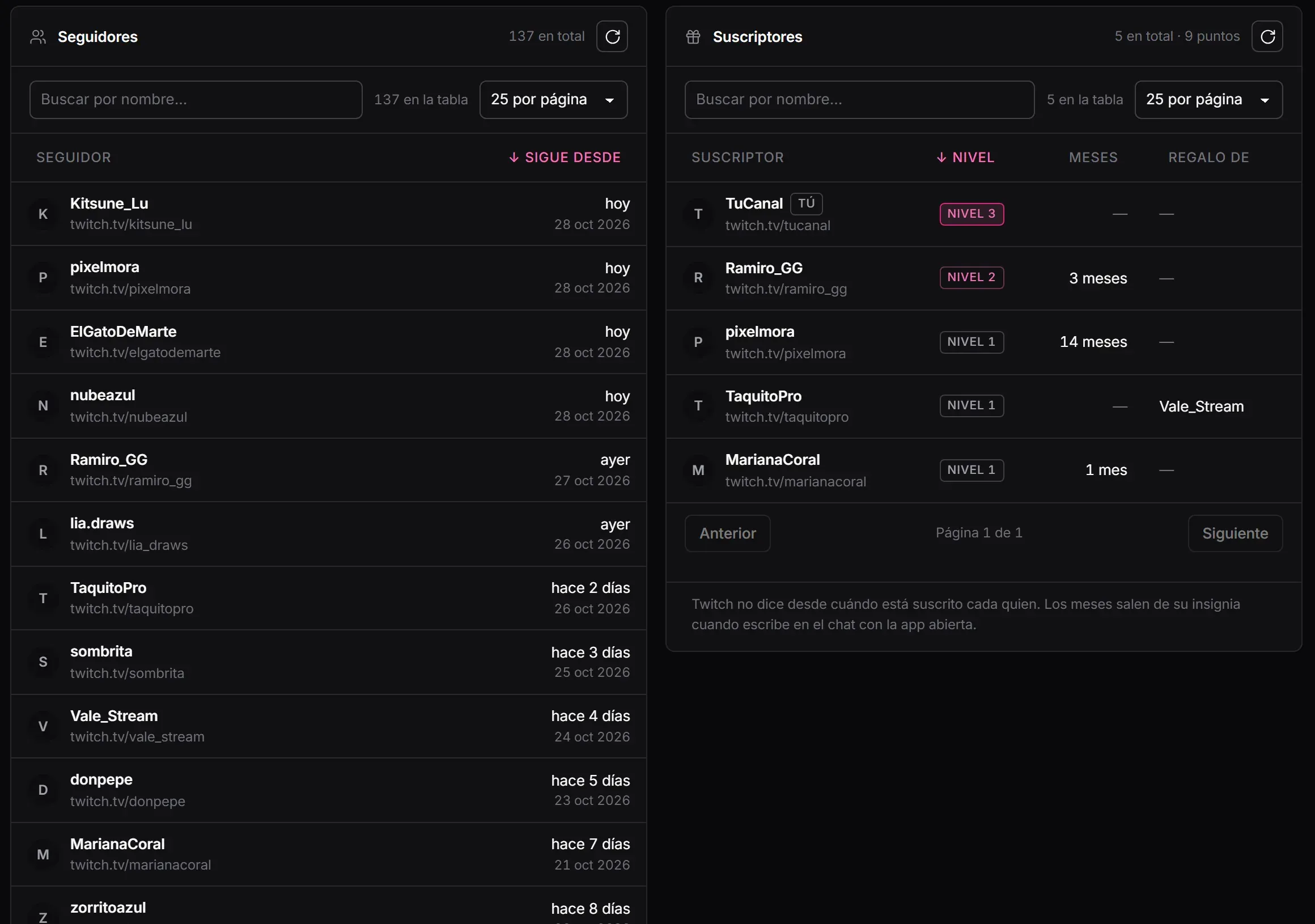Click the D avatar of donpepe
Viewport: 1315px width, 924px height.
point(43,790)
